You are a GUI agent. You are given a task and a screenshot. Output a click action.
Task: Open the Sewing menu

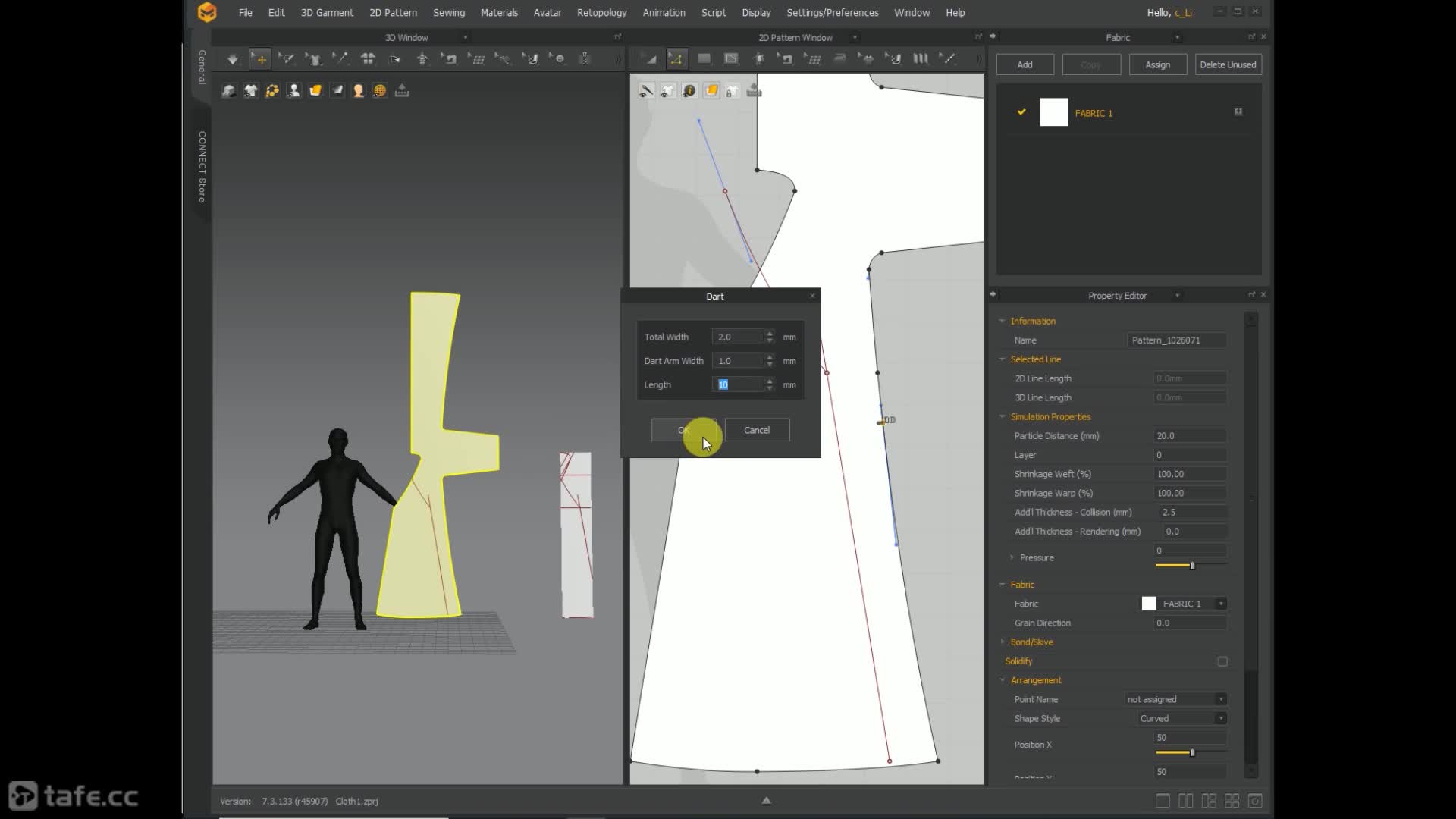click(x=449, y=12)
